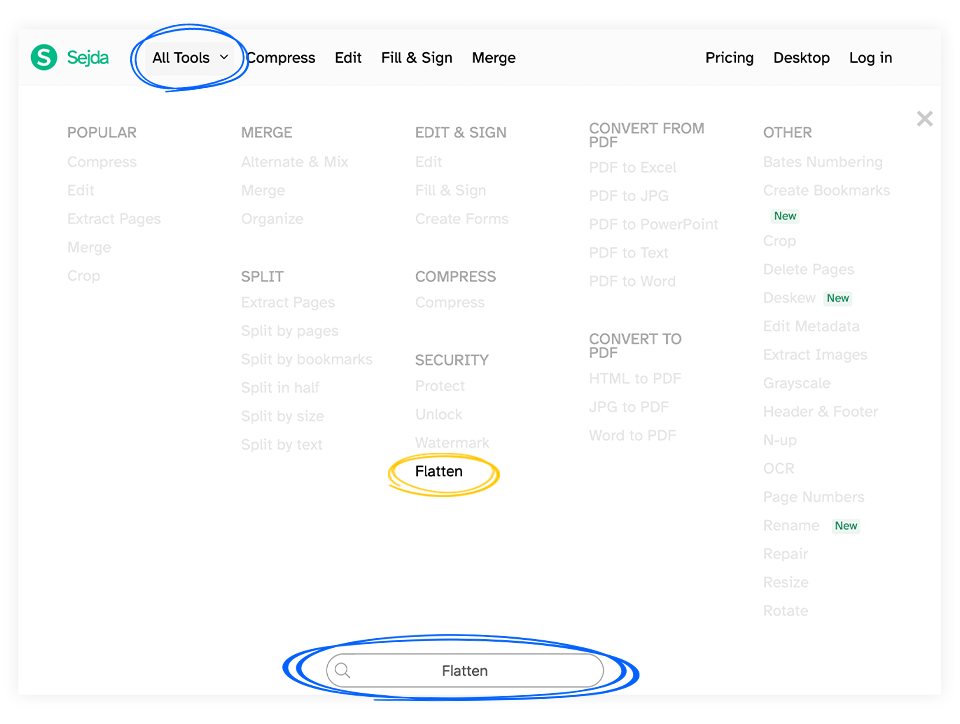The width and height of the screenshot is (960, 724).
Task: Click the Flatten search input field
Action: pyautogui.click(x=465, y=671)
